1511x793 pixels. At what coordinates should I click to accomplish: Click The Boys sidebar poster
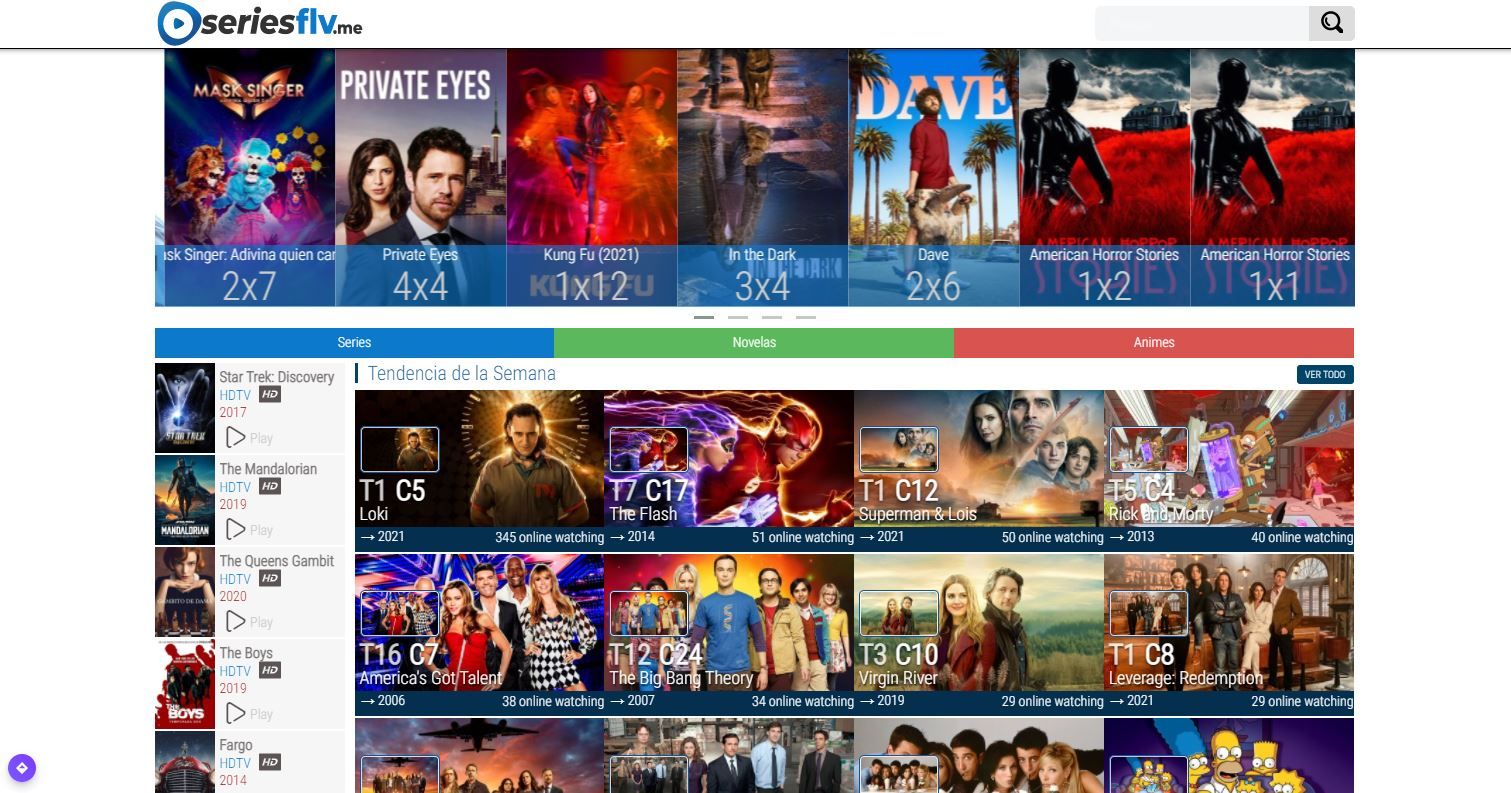click(x=185, y=684)
